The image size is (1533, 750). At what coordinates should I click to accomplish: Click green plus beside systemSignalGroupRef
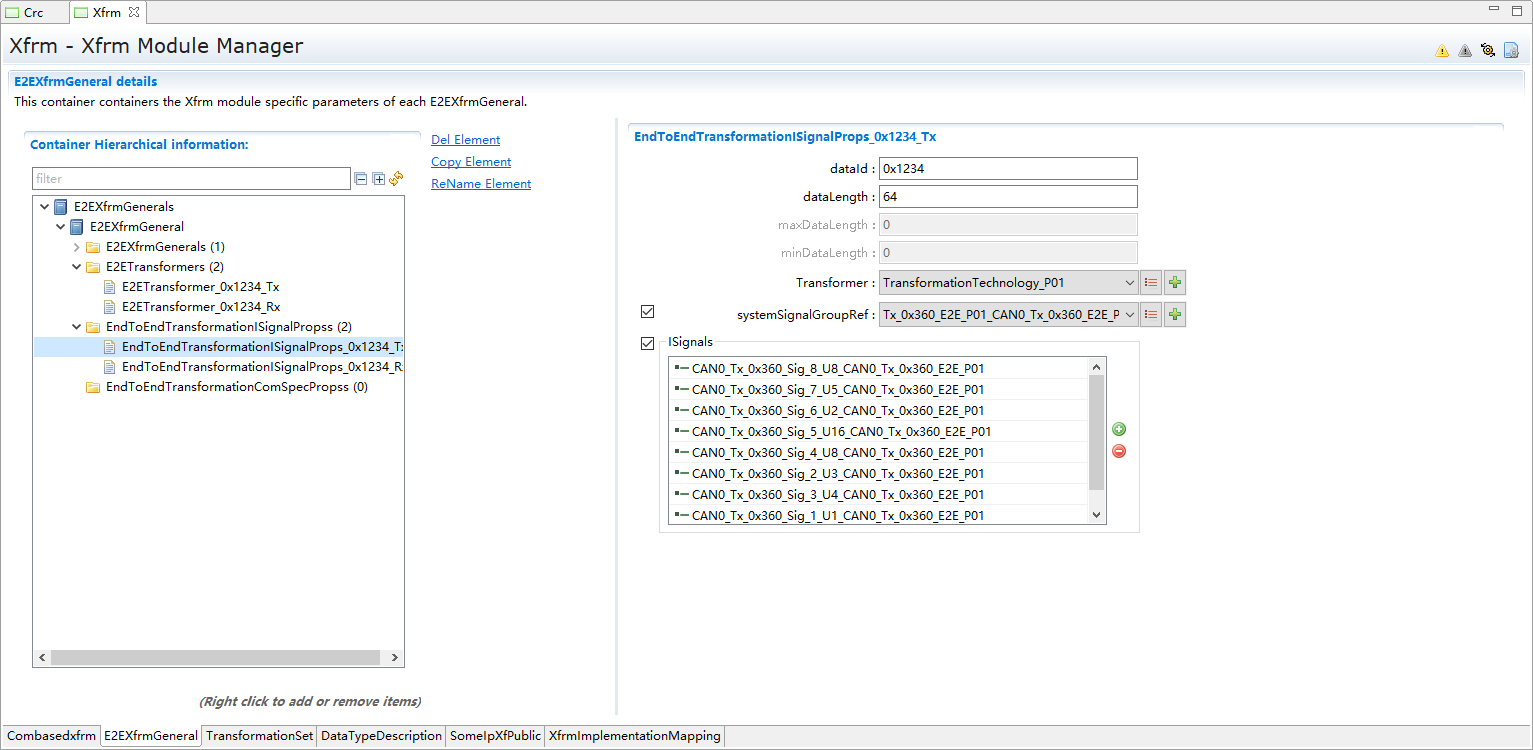pyautogui.click(x=1175, y=315)
